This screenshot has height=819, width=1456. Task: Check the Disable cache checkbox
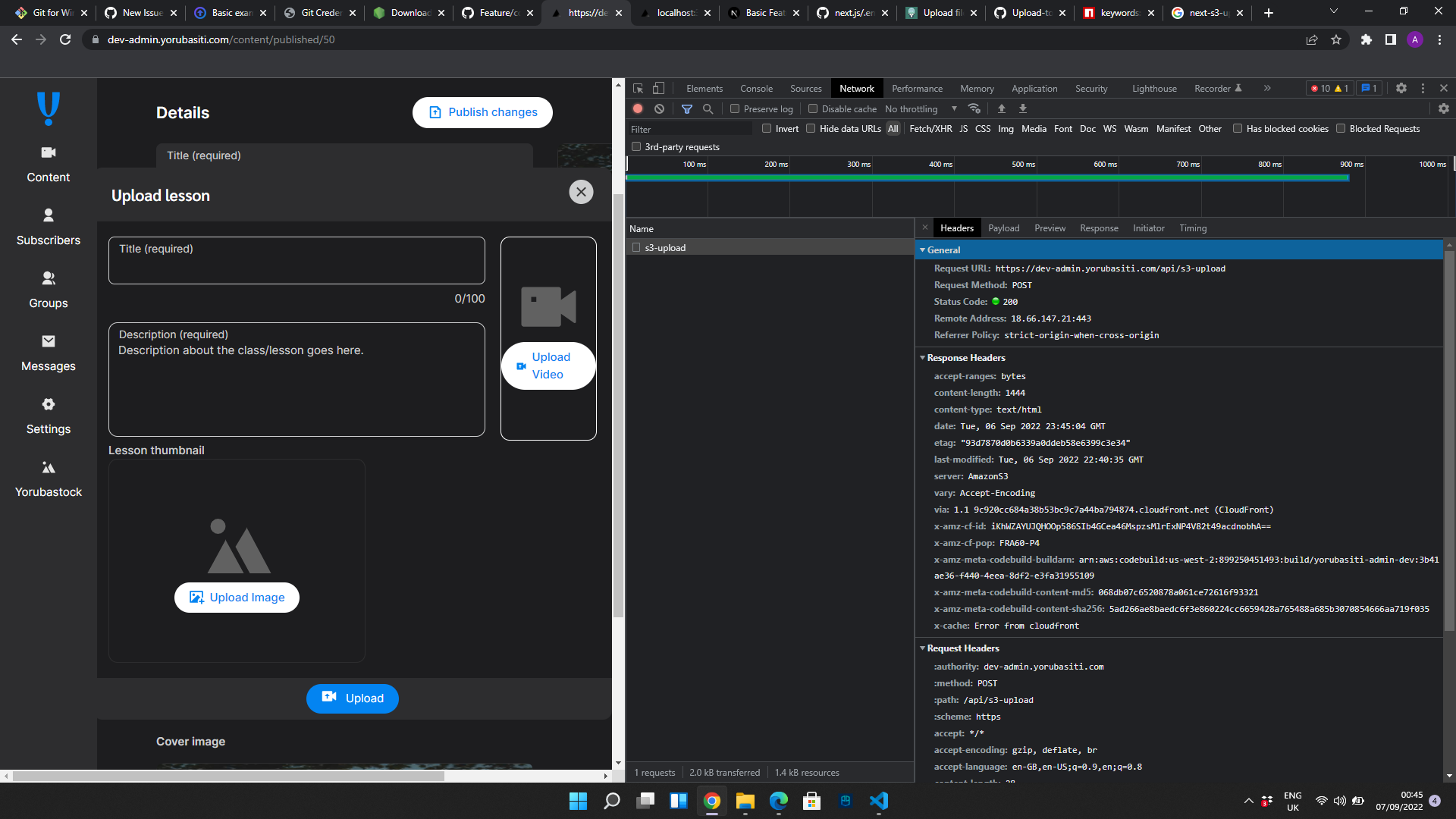point(813,108)
